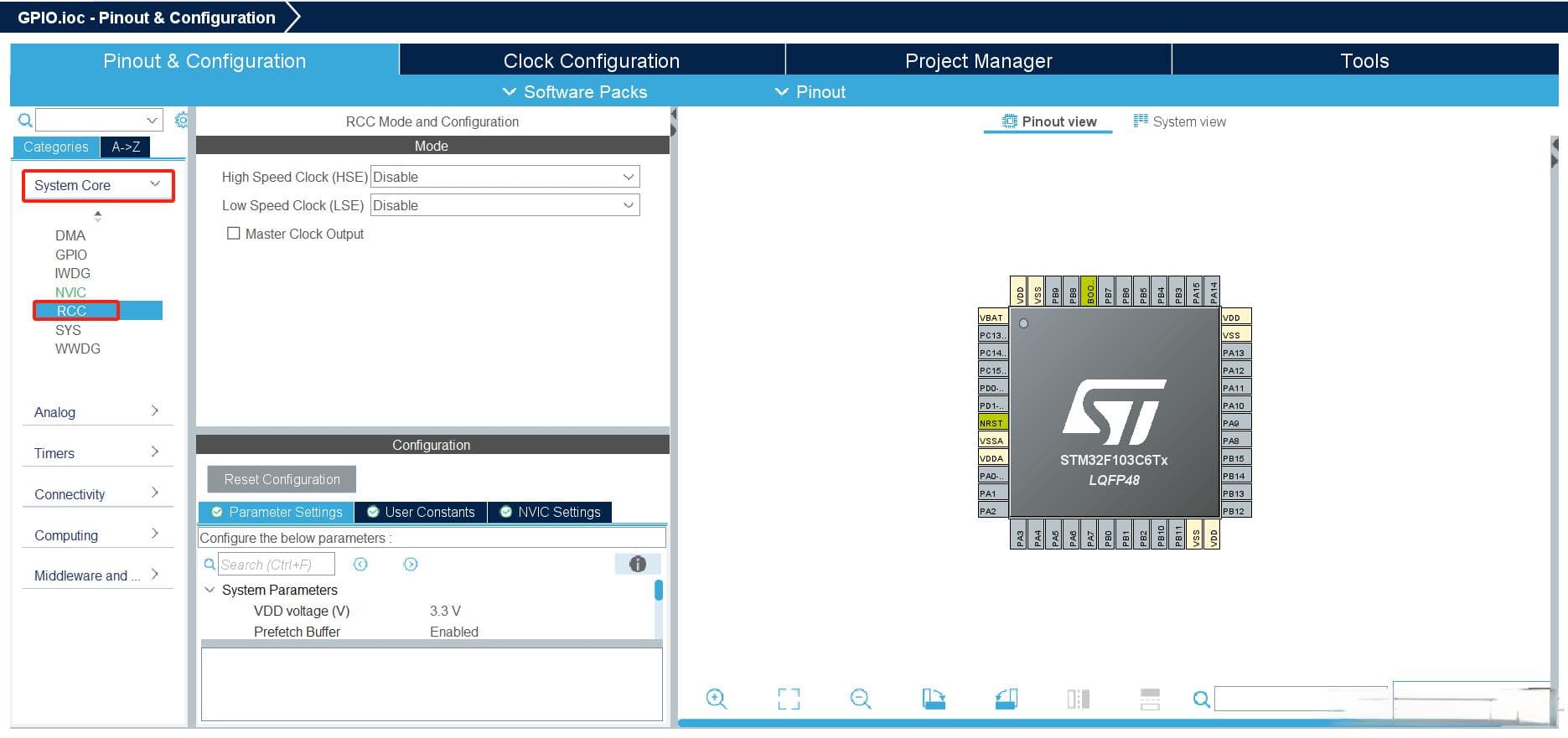Click the PA9 pin on the chip
This screenshot has height=738, width=1568.
[1236, 423]
